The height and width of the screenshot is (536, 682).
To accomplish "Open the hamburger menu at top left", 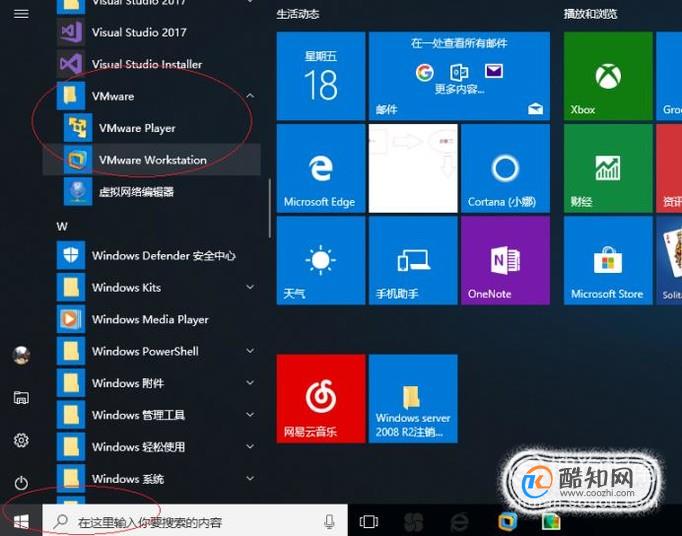I will tap(21, 14).
